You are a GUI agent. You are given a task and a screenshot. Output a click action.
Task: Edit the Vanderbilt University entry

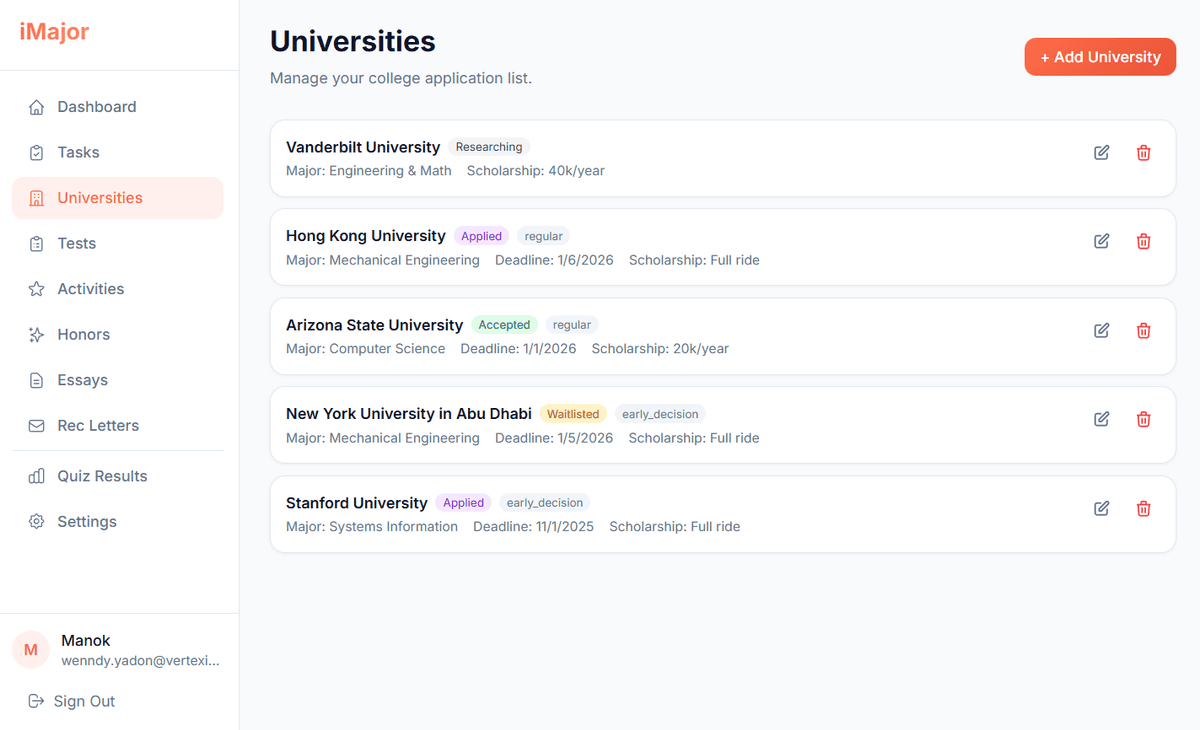(1101, 152)
